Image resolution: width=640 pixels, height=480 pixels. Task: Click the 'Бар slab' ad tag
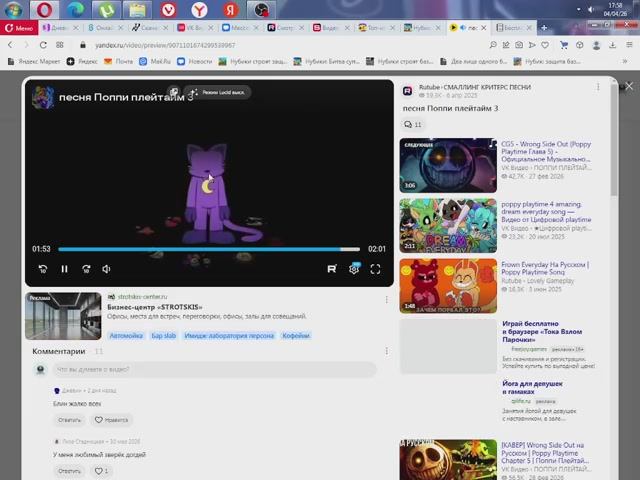[x=163, y=336]
